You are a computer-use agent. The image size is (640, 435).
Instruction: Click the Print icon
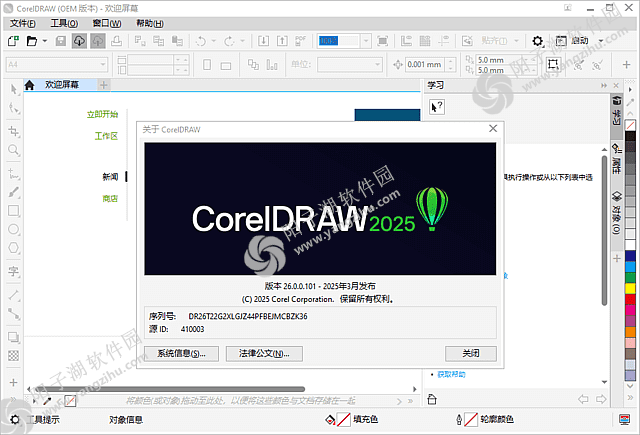pyautogui.click(x=116, y=41)
